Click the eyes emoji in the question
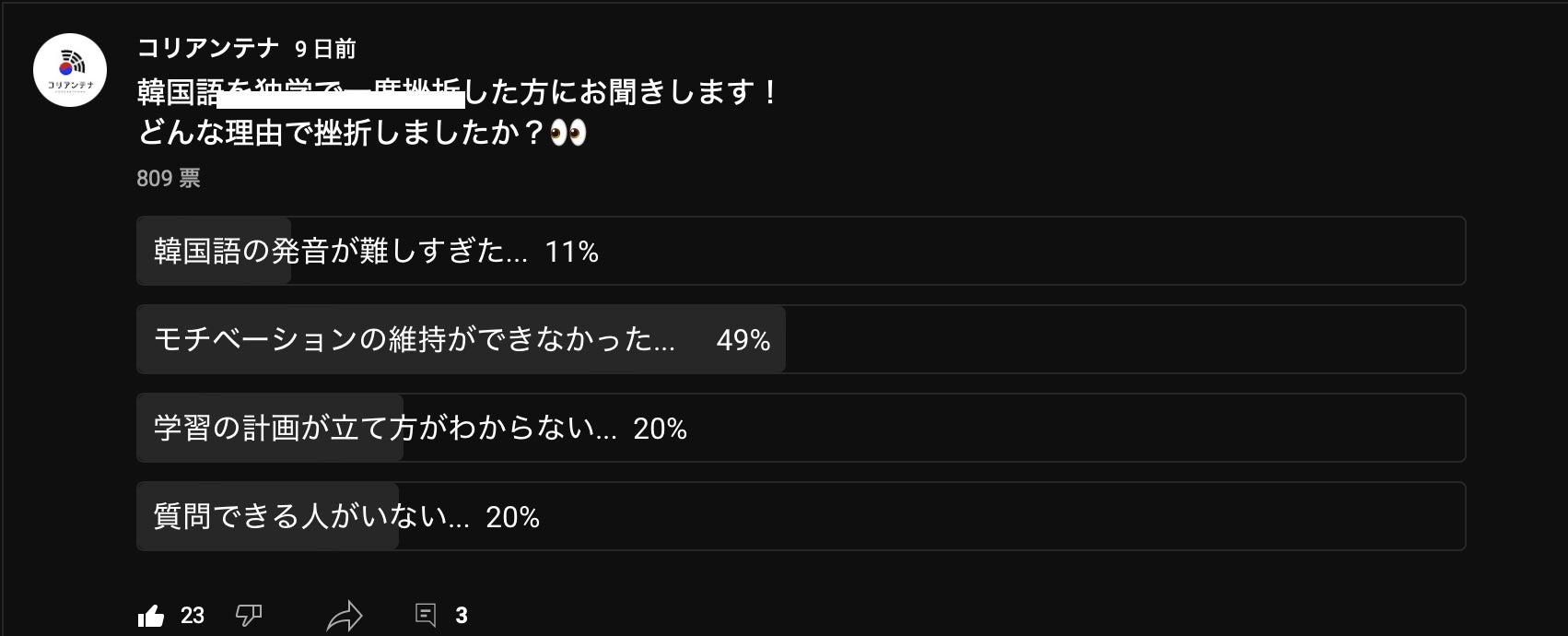Screen dimensions: 1568x636 [568, 134]
